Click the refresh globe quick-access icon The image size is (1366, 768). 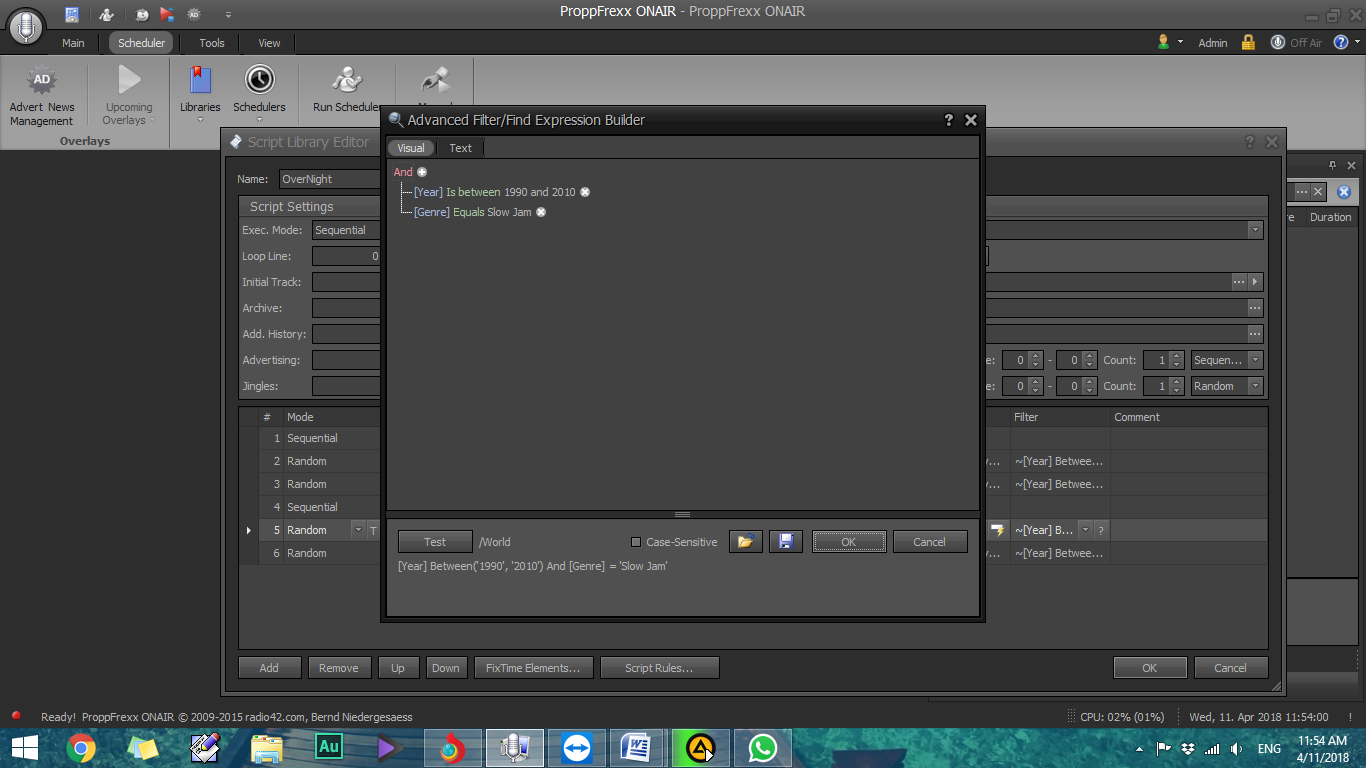tap(141, 15)
